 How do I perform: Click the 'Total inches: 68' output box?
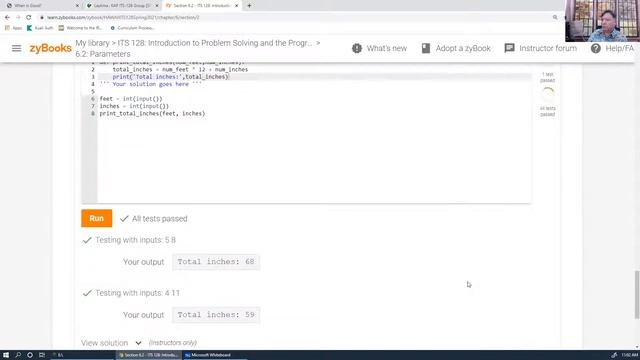click(x=216, y=262)
